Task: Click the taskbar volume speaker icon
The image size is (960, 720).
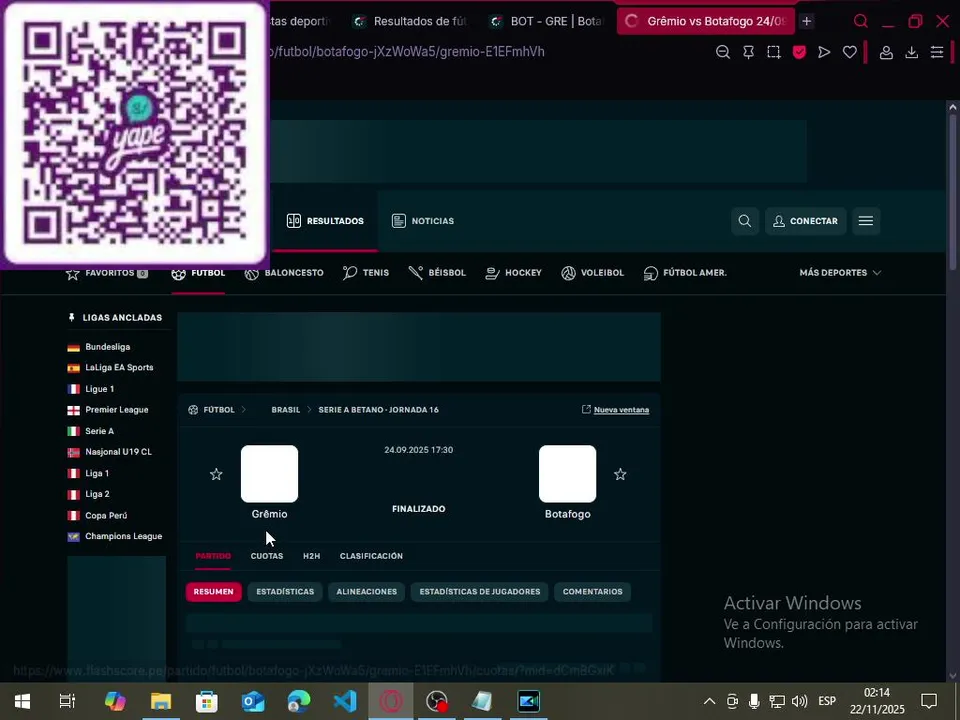Action: [x=799, y=702]
